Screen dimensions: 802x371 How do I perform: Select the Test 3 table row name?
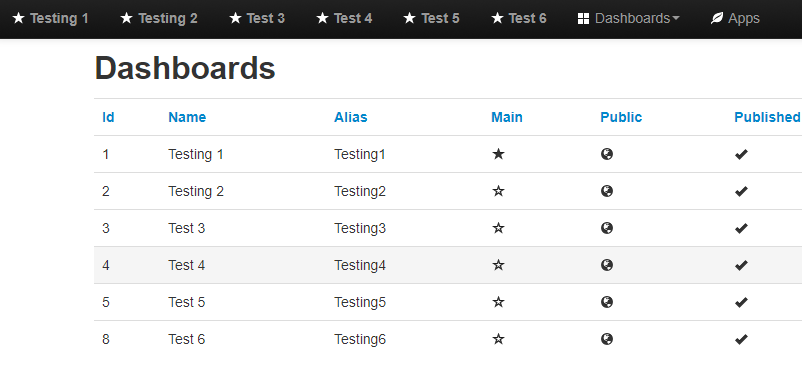coord(187,228)
